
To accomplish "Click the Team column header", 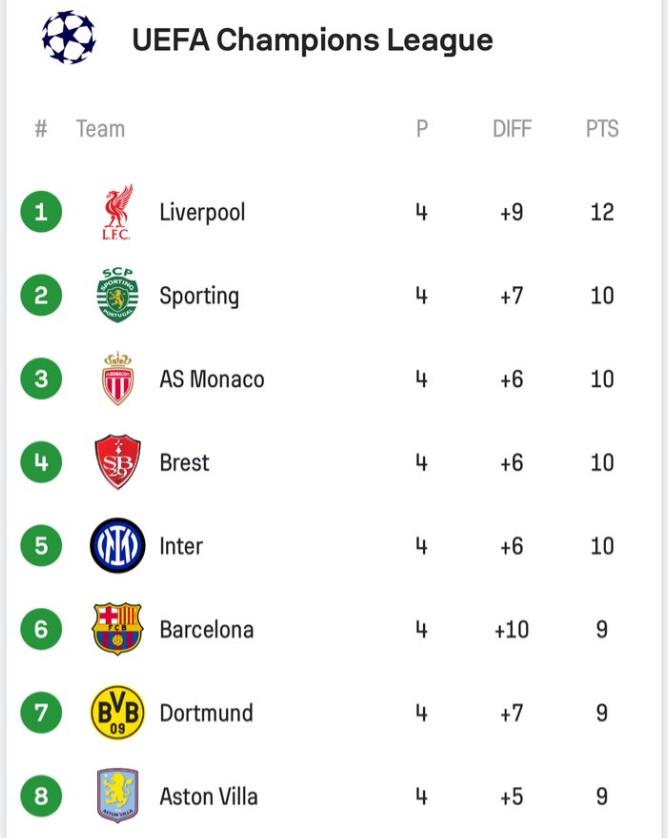I will [x=100, y=129].
